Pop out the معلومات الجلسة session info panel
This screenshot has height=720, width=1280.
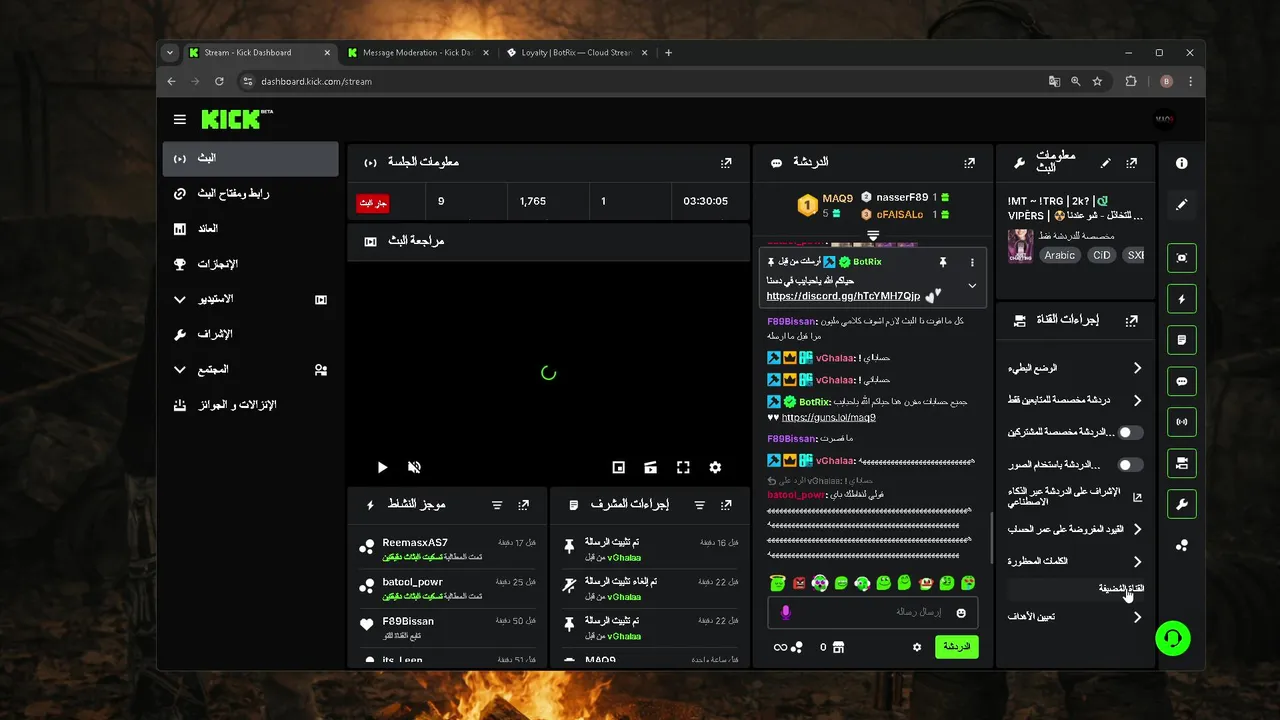[727, 162]
